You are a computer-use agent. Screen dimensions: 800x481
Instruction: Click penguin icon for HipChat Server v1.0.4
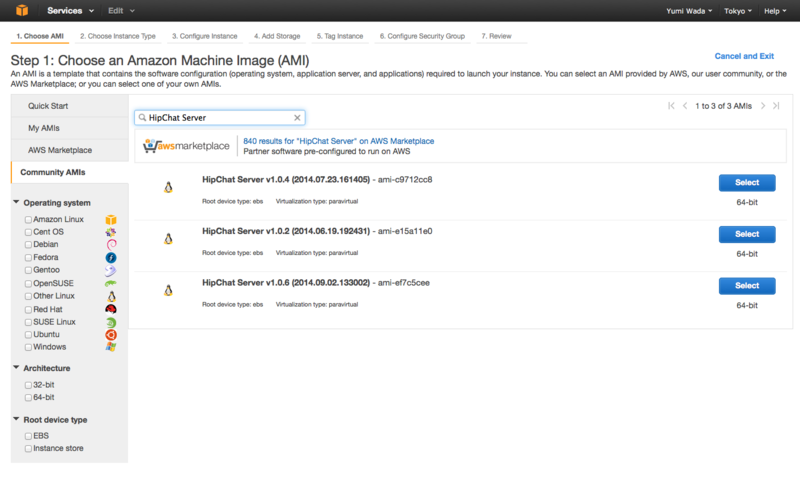pos(168,187)
